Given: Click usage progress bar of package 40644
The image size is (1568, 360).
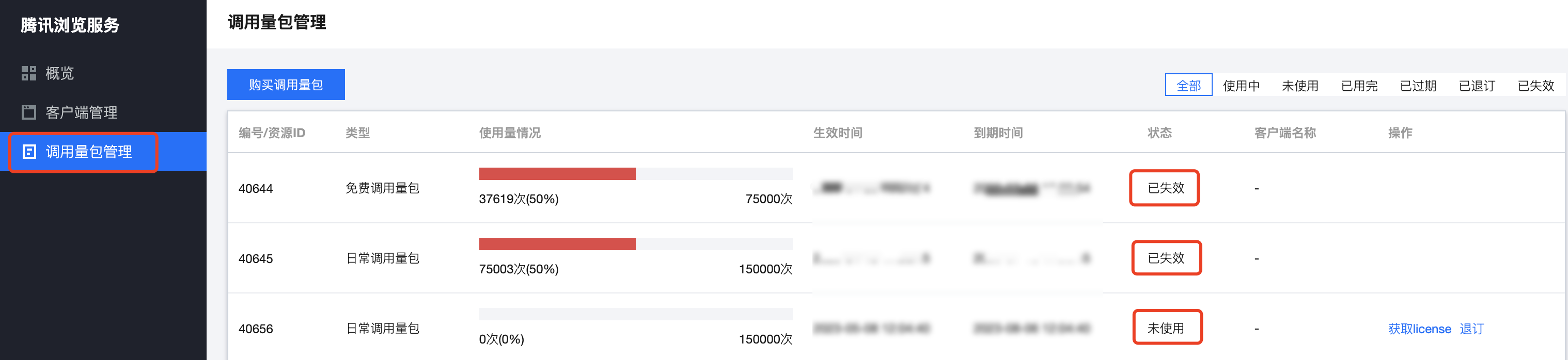Looking at the screenshot, I should click(635, 174).
